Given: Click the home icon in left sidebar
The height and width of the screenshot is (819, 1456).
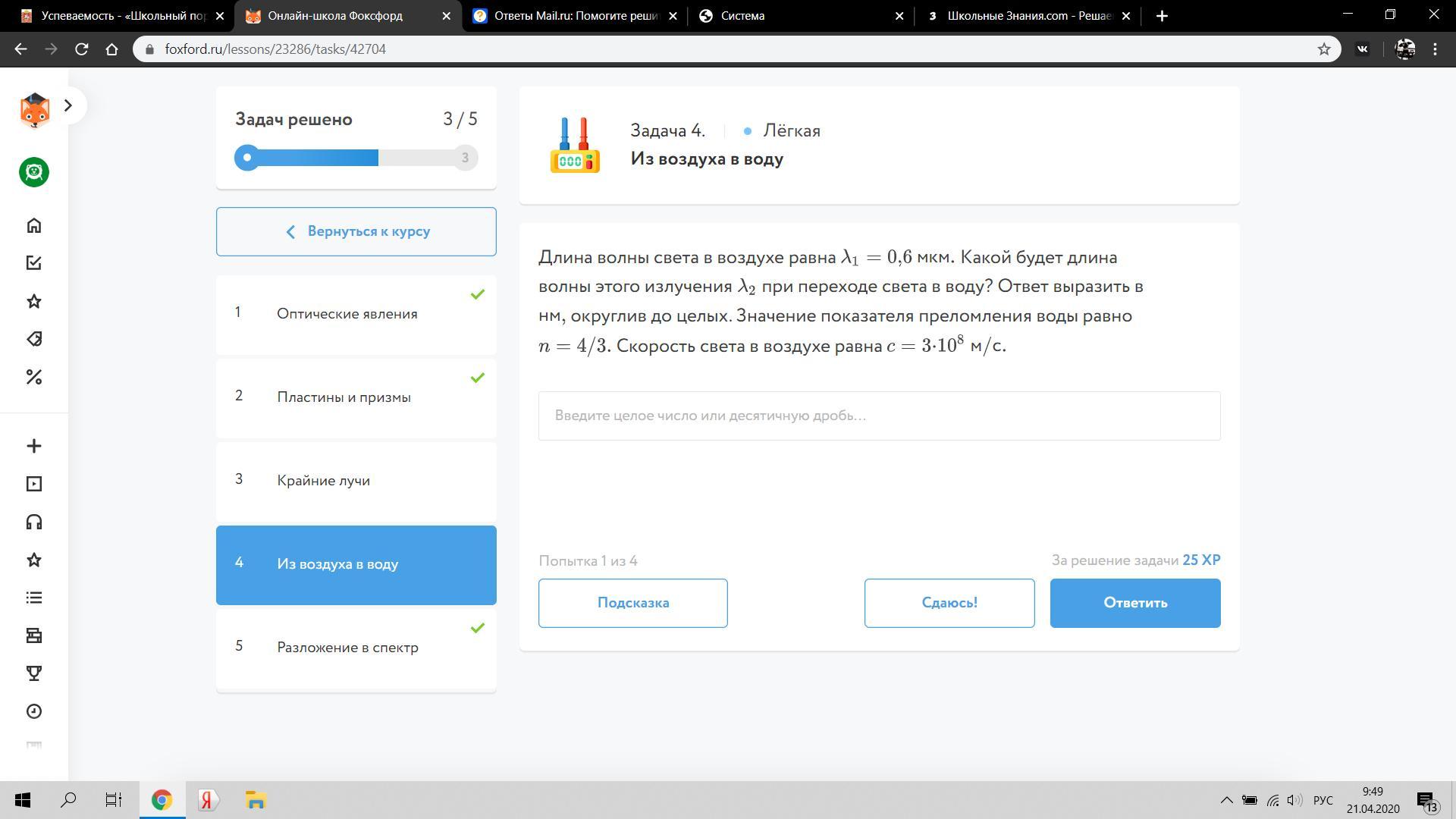Looking at the screenshot, I should tap(33, 225).
